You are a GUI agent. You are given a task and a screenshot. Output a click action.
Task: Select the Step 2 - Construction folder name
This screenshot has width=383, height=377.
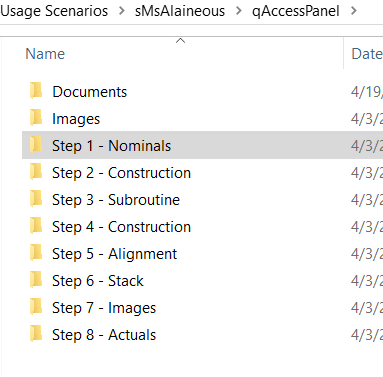pyautogui.click(x=121, y=173)
